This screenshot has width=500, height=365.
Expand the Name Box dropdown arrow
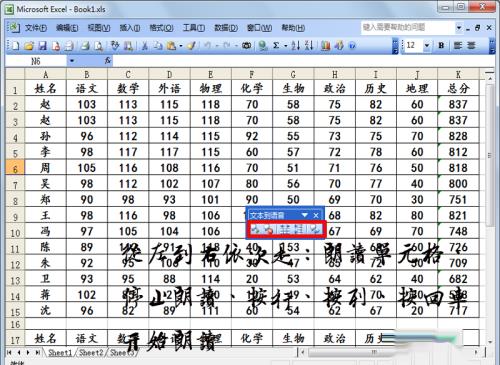(72, 61)
